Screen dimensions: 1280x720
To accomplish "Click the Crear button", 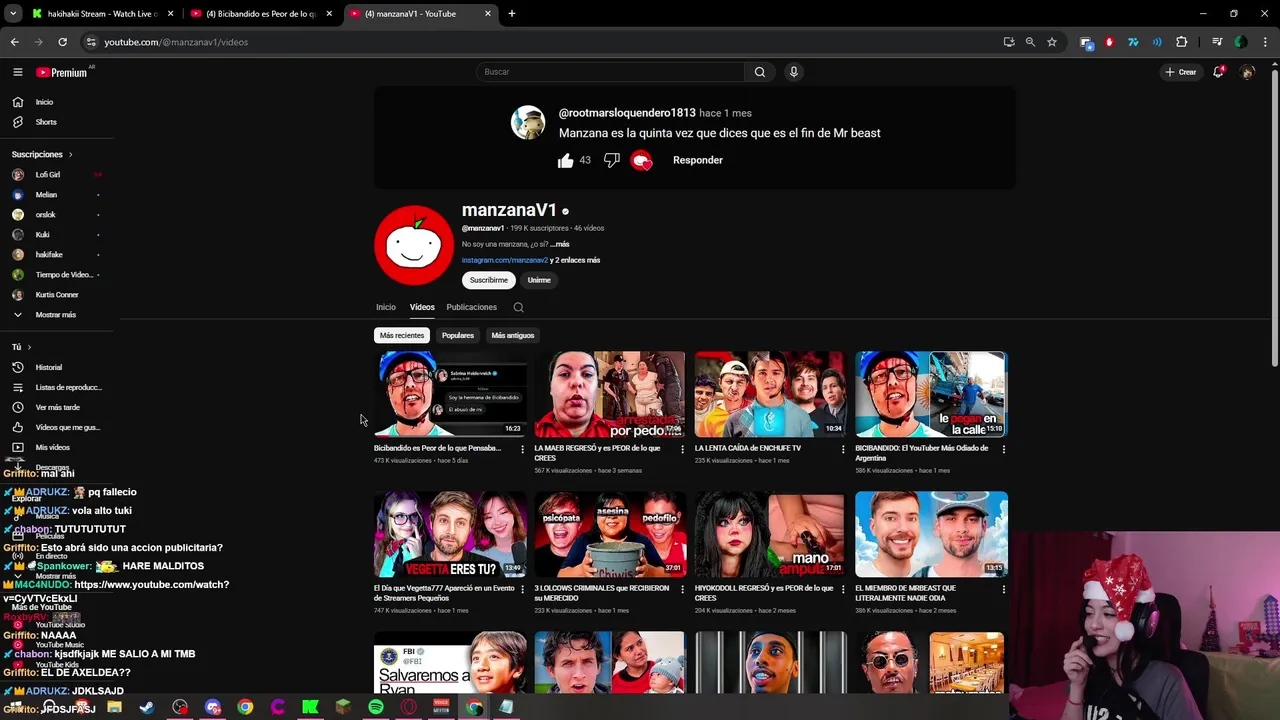I will pos(1180,72).
